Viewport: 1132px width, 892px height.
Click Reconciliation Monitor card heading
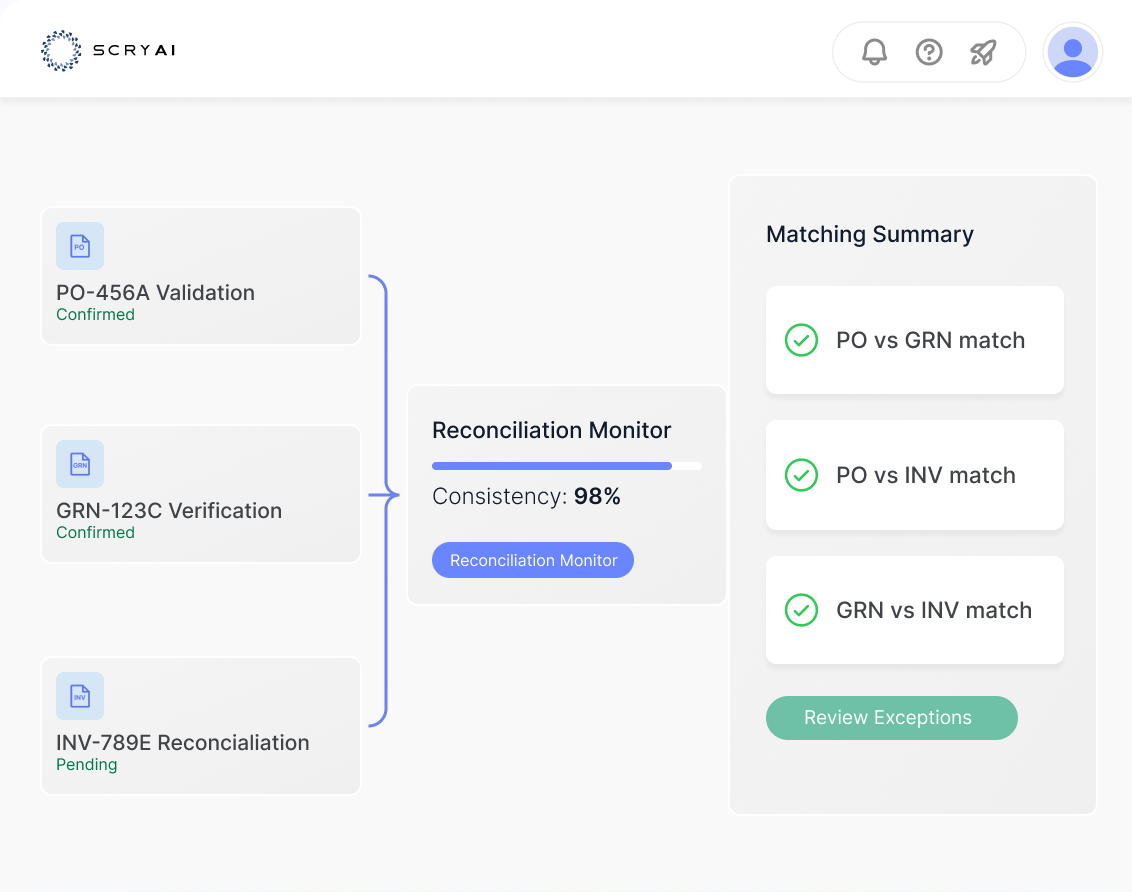click(552, 430)
